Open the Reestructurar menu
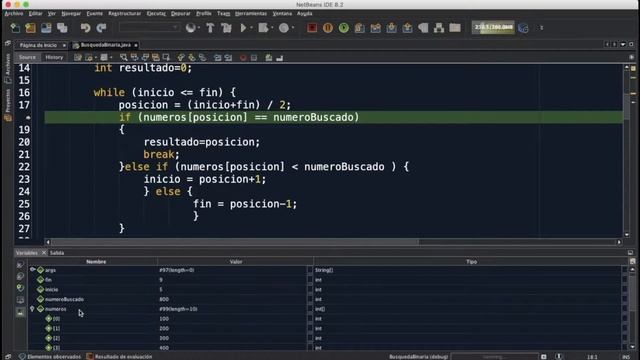The image size is (640, 360). (124, 13)
